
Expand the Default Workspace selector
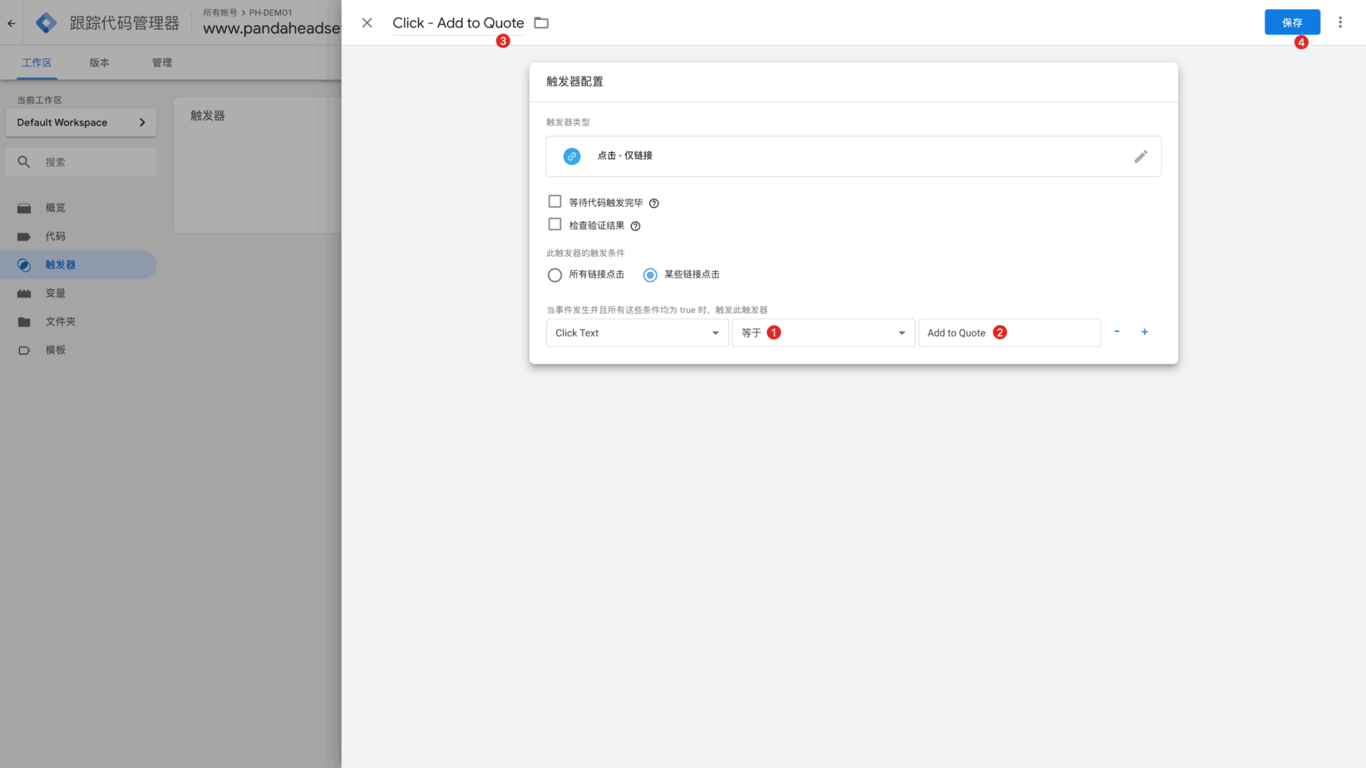81,122
